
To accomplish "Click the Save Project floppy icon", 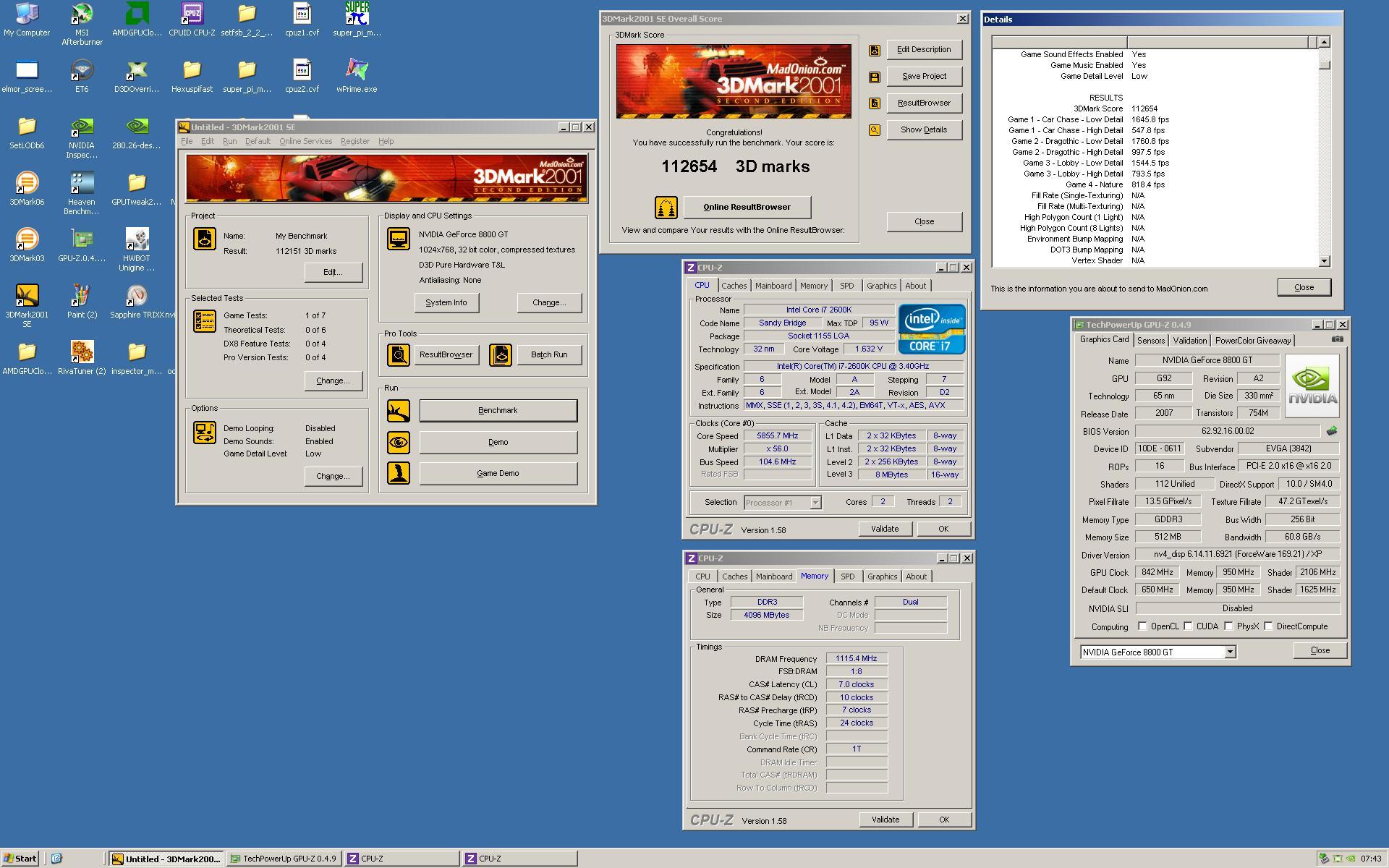I will click(875, 77).
